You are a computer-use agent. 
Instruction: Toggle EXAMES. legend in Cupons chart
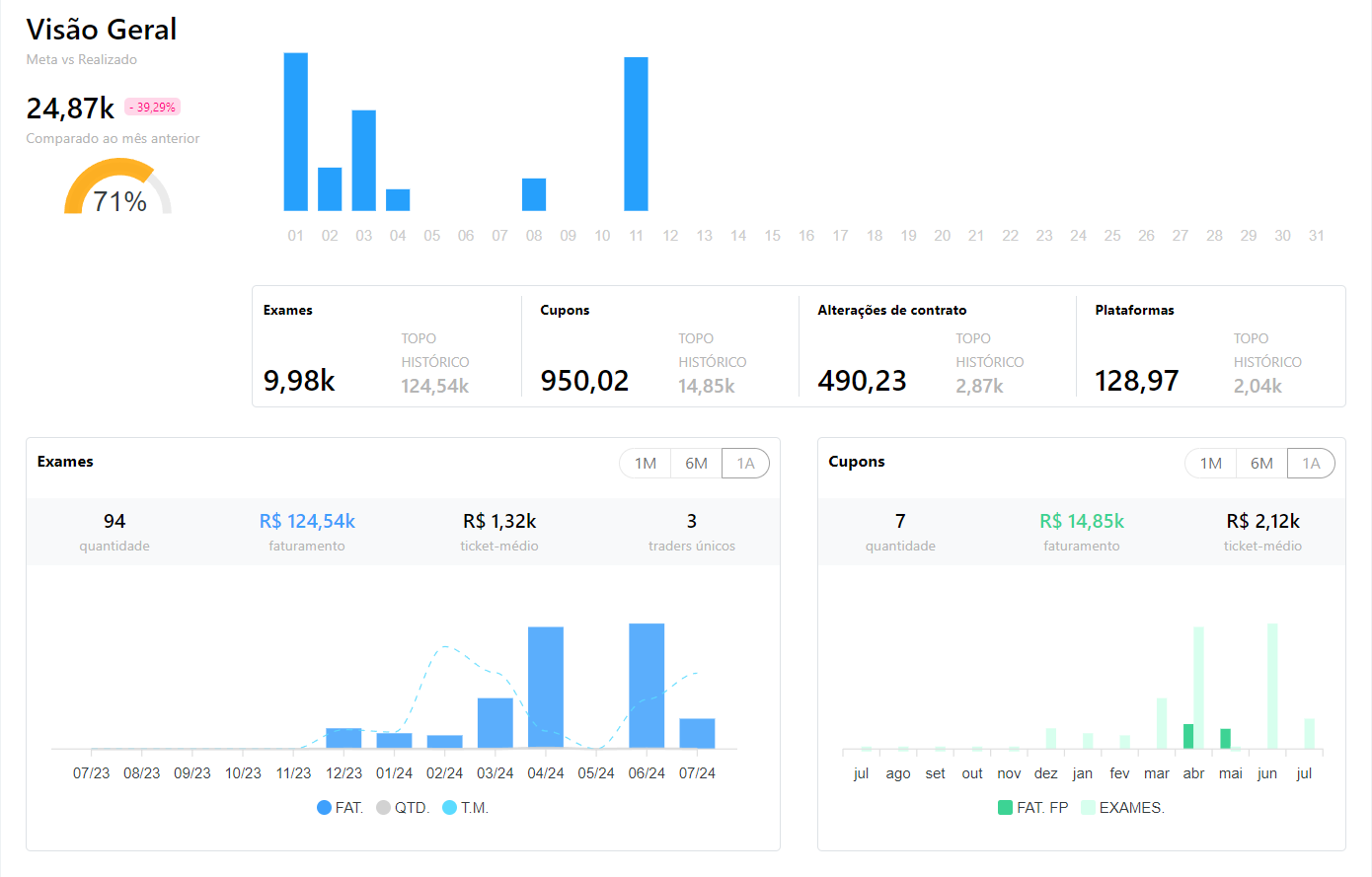pos(1123,808)
